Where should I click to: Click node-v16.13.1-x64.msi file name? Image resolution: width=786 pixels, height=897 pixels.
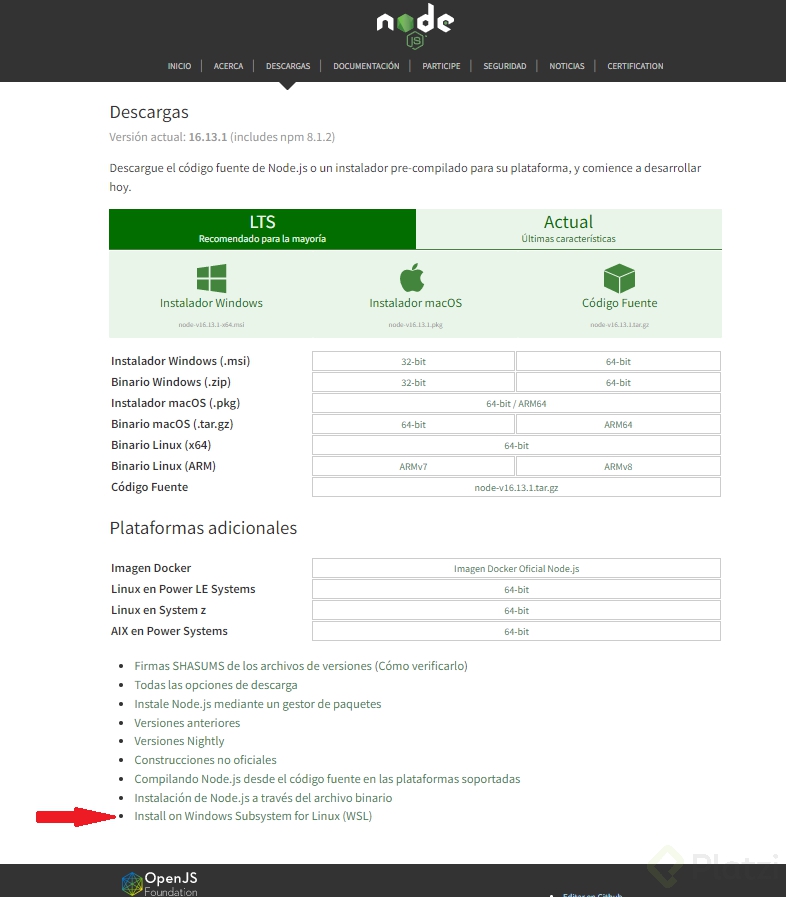tap(211, 324)
